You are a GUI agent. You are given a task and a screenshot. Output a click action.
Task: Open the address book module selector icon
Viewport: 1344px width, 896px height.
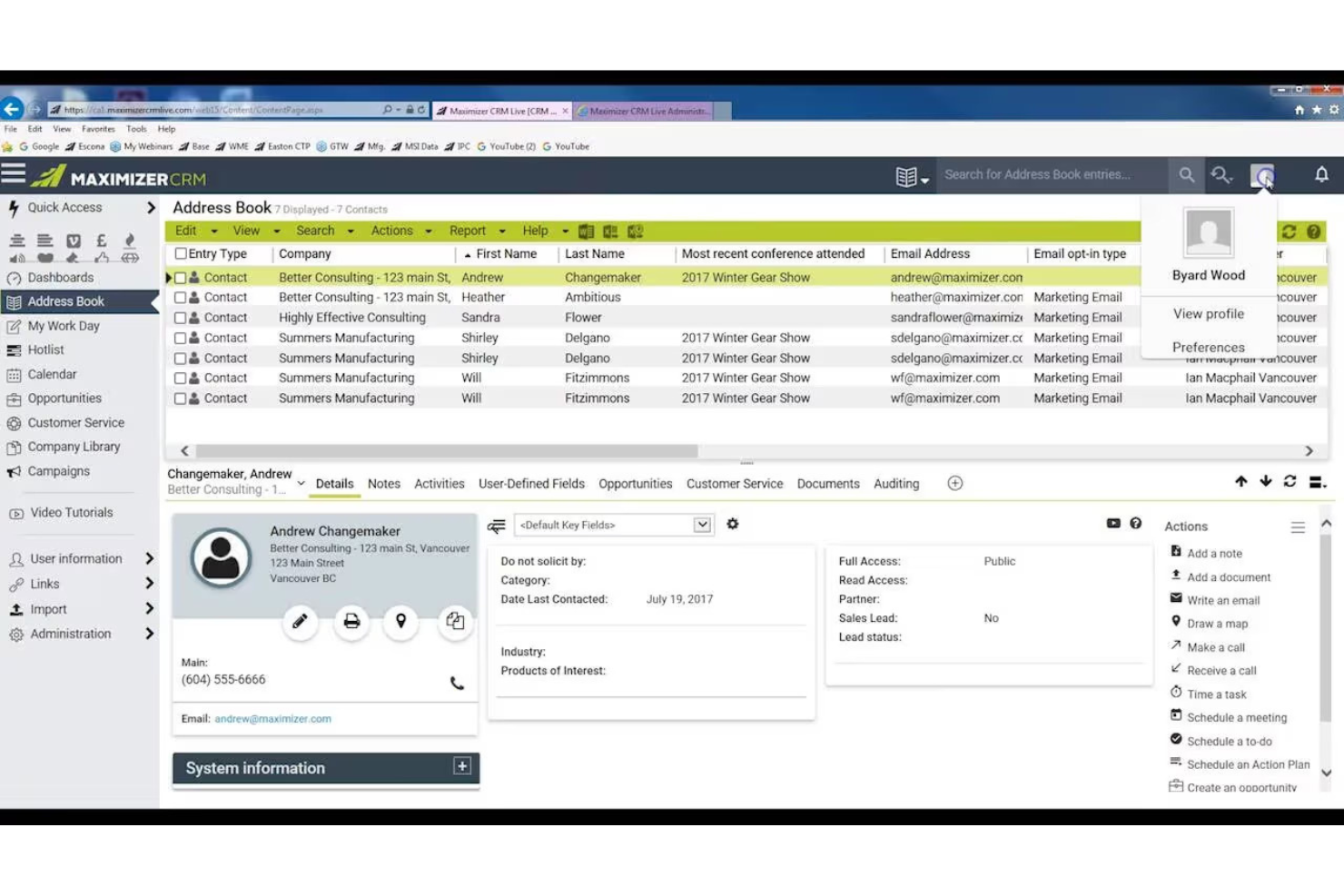point(912,177)
